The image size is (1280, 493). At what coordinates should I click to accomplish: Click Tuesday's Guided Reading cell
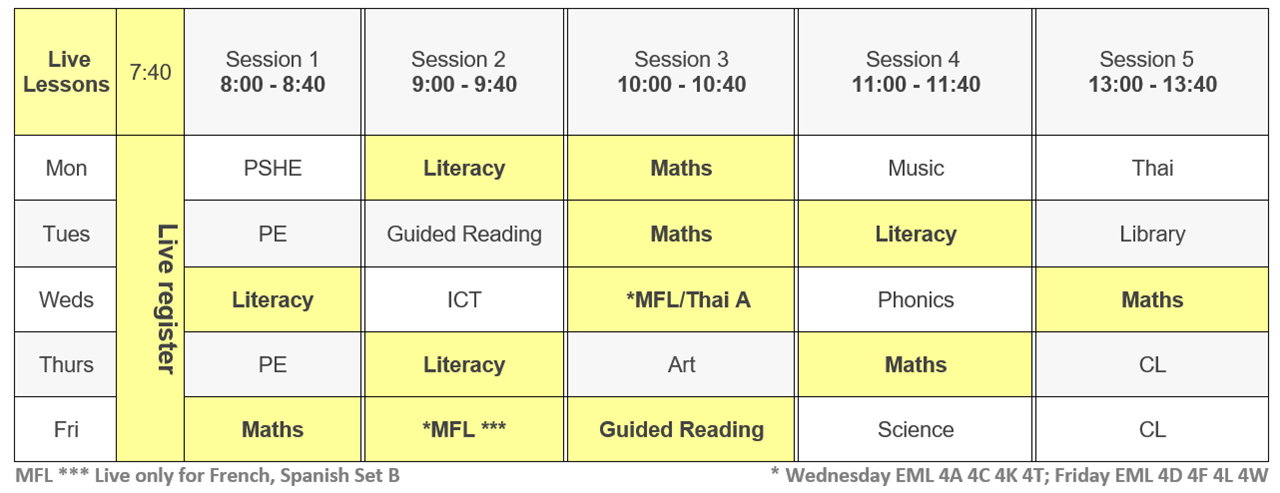[464, 234]
